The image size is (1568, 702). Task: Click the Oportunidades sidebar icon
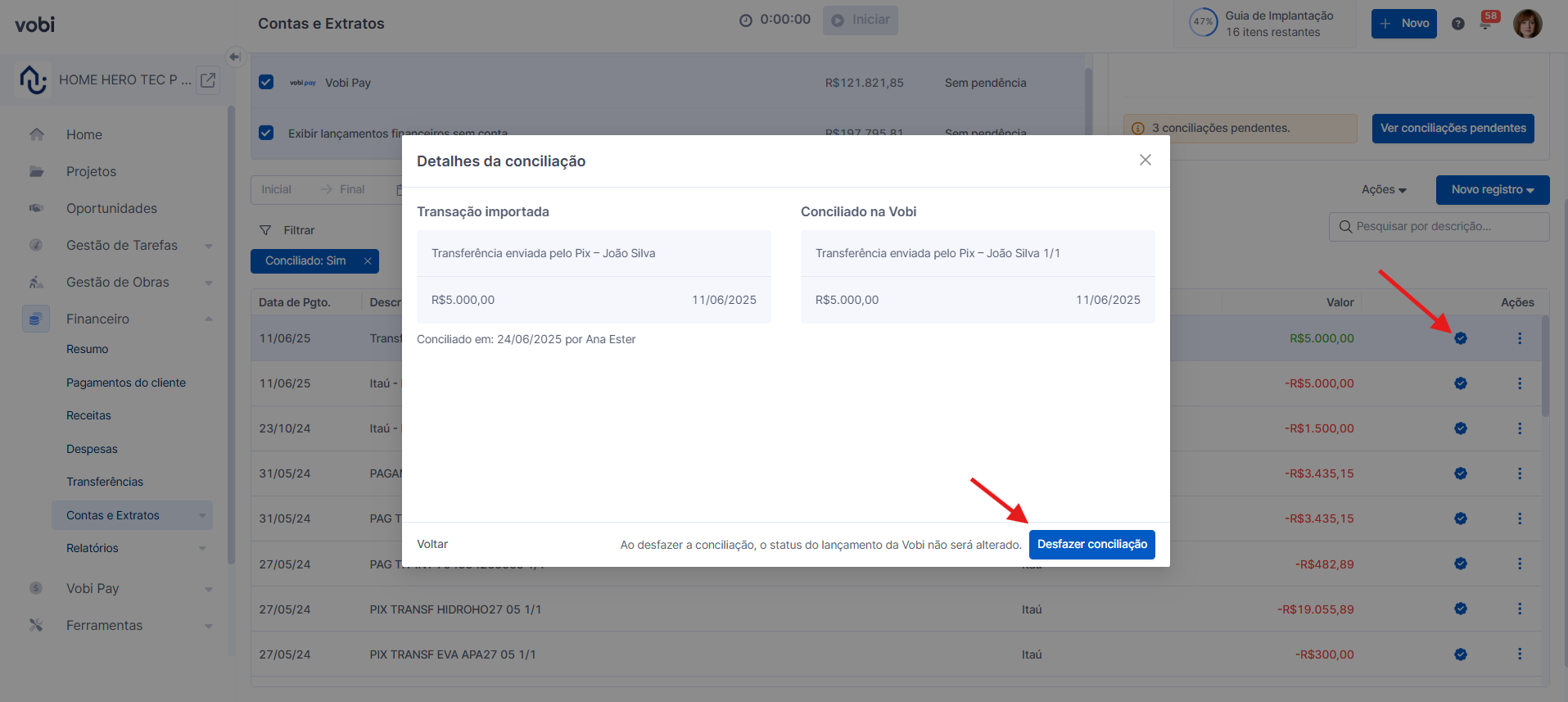click(36, 208)
